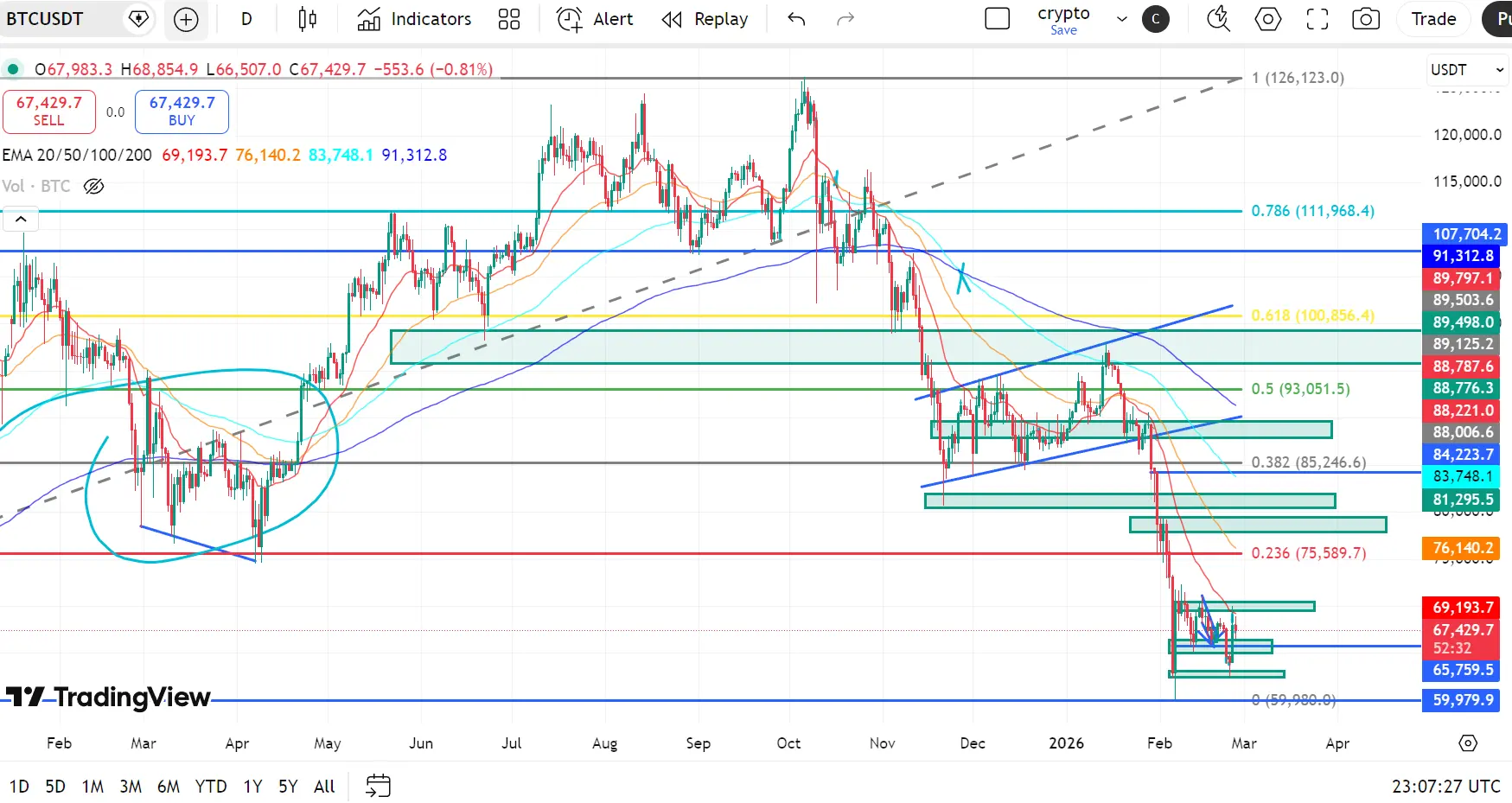Create a new Alert
Viewport: 1512px width, 803px height.
pyautogui.click(x=595, y=19)
